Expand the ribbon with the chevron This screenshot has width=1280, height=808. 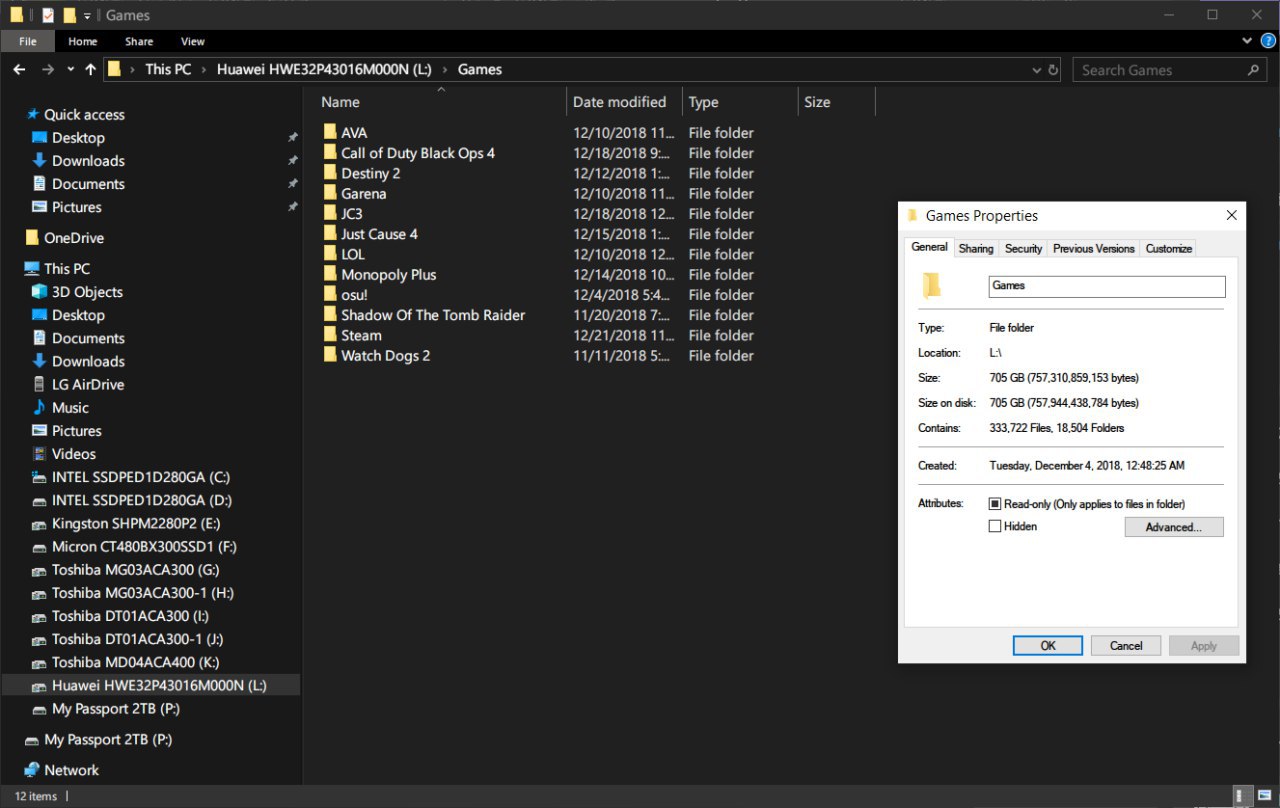coord(1246,41)
